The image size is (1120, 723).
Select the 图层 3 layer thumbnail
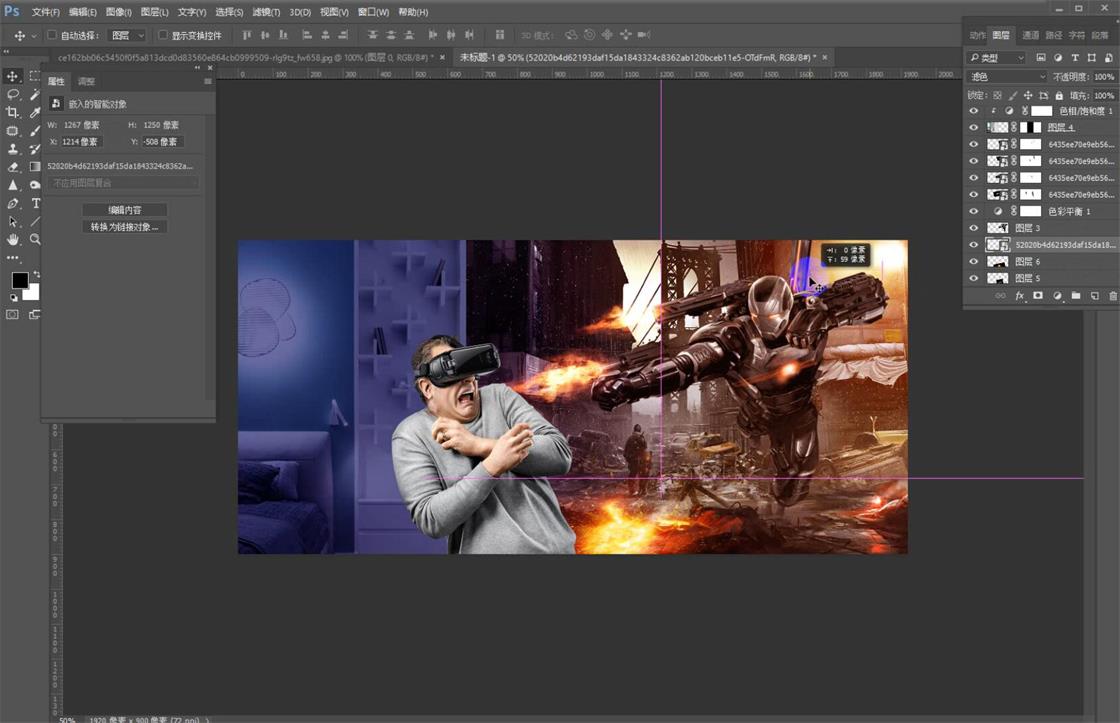[x=996, y=226]
